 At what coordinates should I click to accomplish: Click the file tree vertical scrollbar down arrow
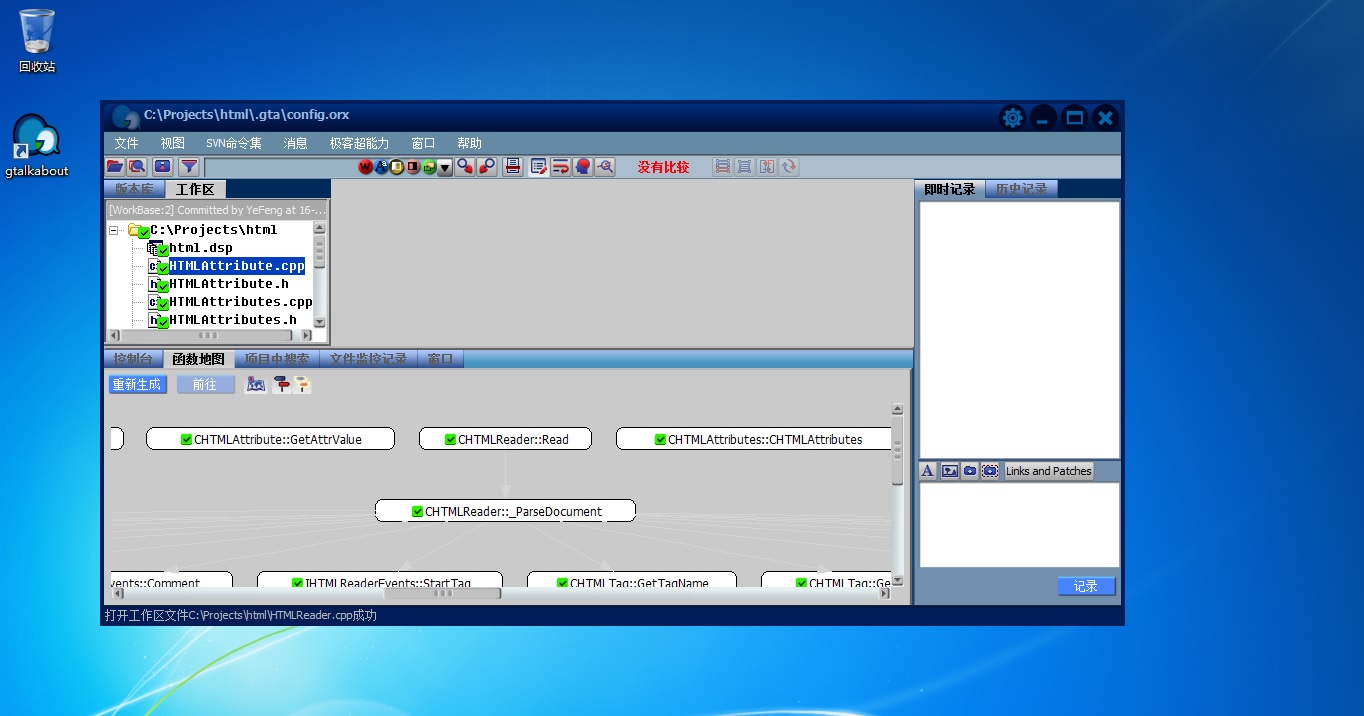pos(320,322)
